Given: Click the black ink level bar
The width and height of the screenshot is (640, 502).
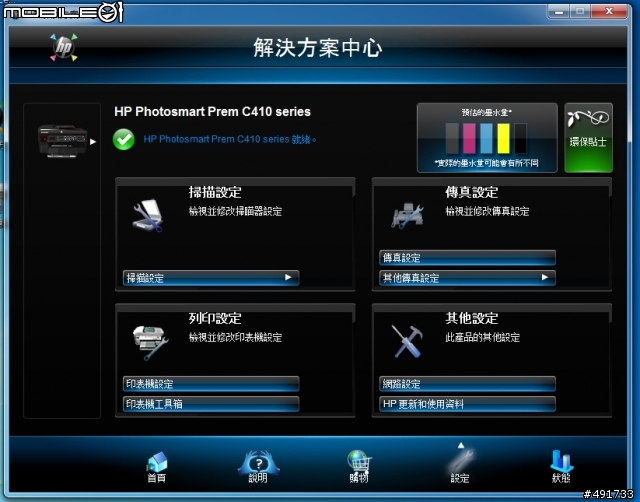Looking at the screenshot, I should [x=520, y=139].
